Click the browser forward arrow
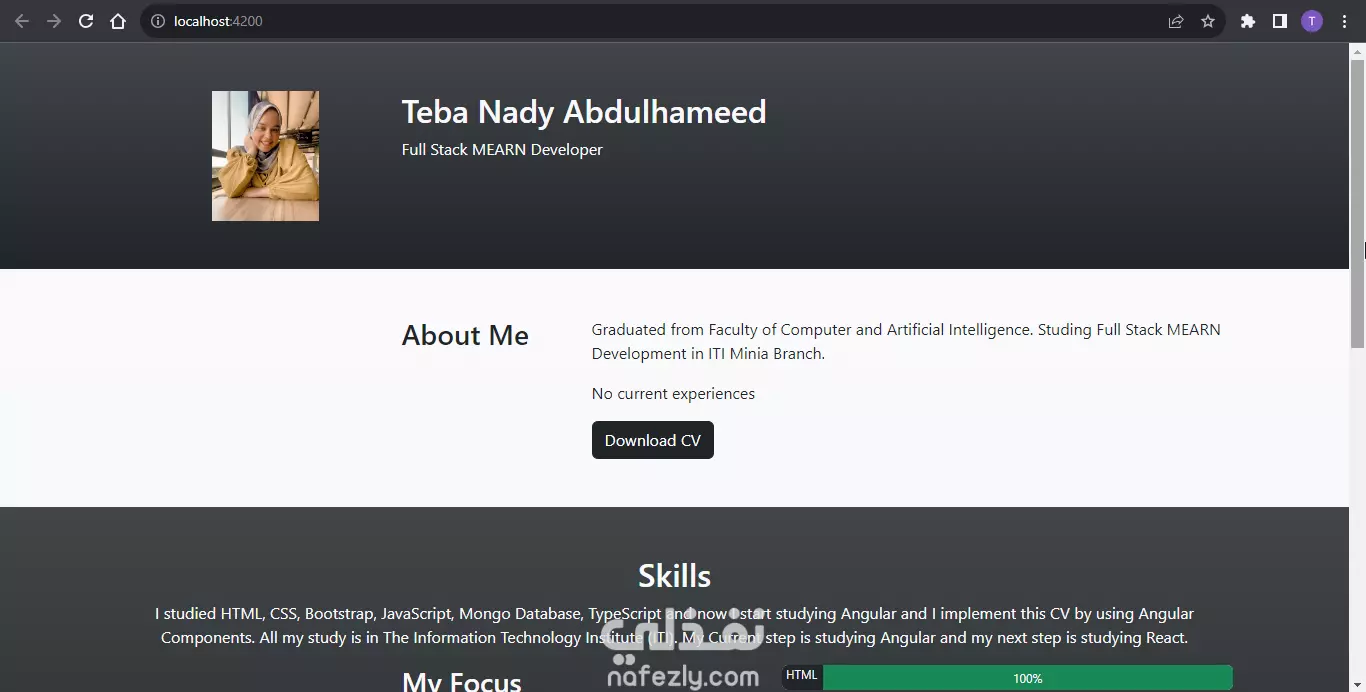Screen dimensions: 1366x692 tap(54, 21)
